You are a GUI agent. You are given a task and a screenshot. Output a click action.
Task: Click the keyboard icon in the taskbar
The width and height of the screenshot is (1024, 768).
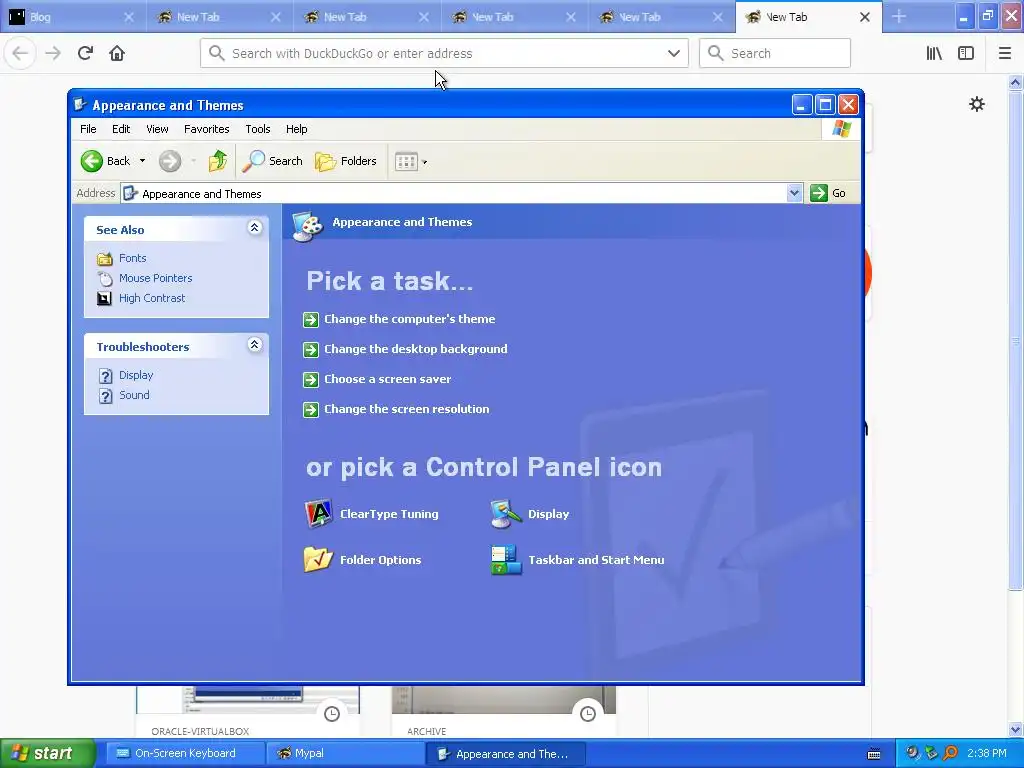[874, 754]
